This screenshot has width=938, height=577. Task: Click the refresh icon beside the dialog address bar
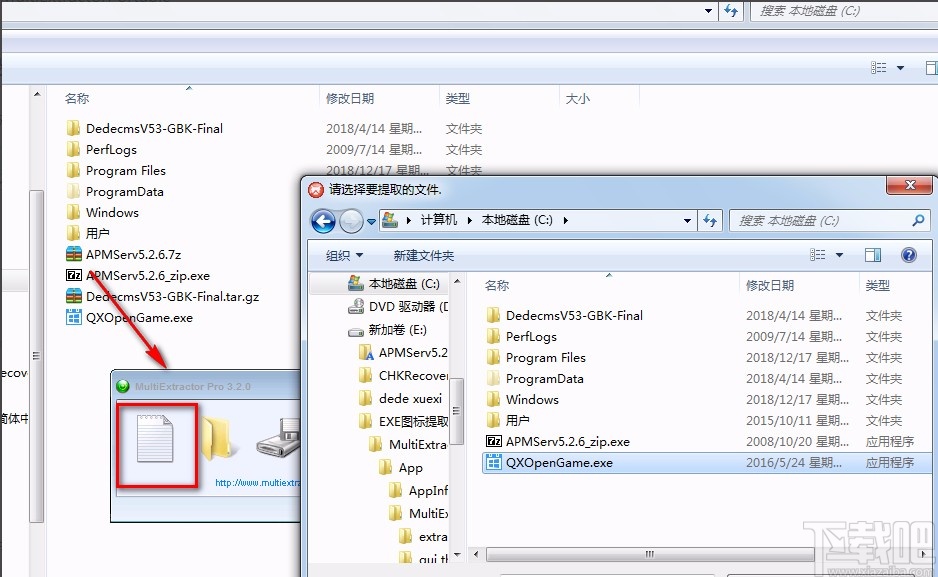710,220
